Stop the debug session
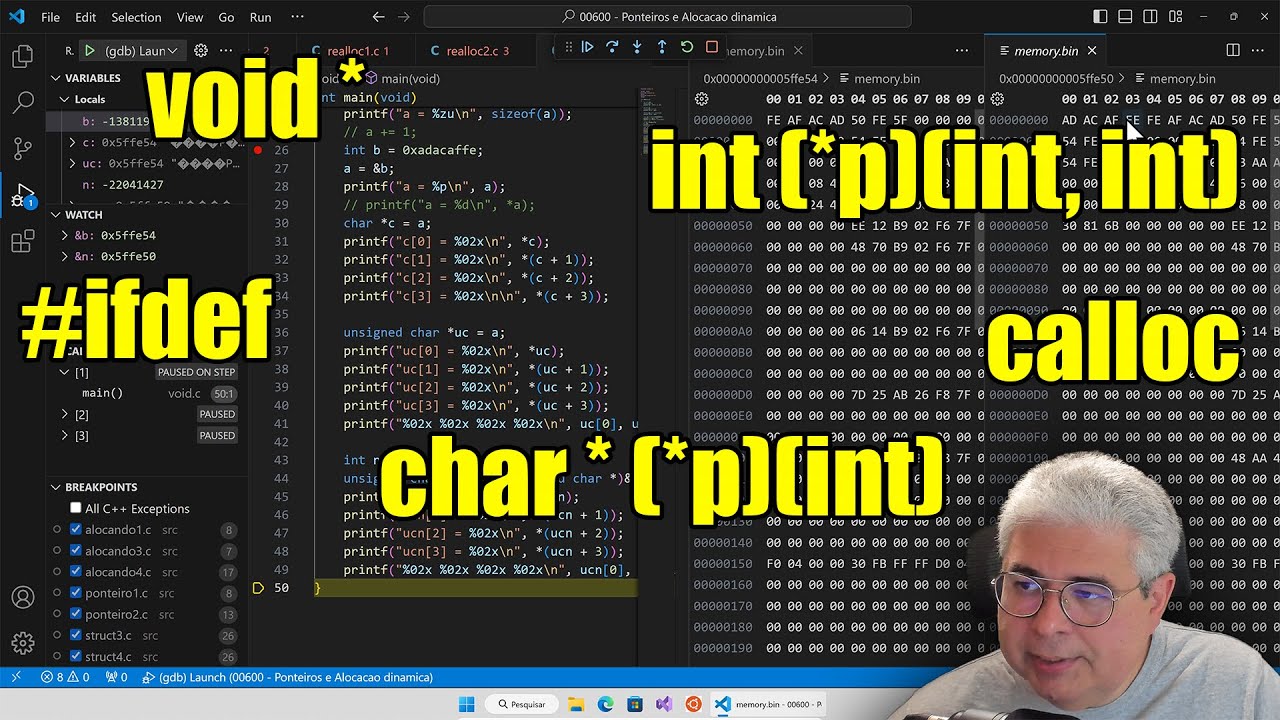Image resolution: width=1280 pixels, height=720 pixels. point(712,47)
